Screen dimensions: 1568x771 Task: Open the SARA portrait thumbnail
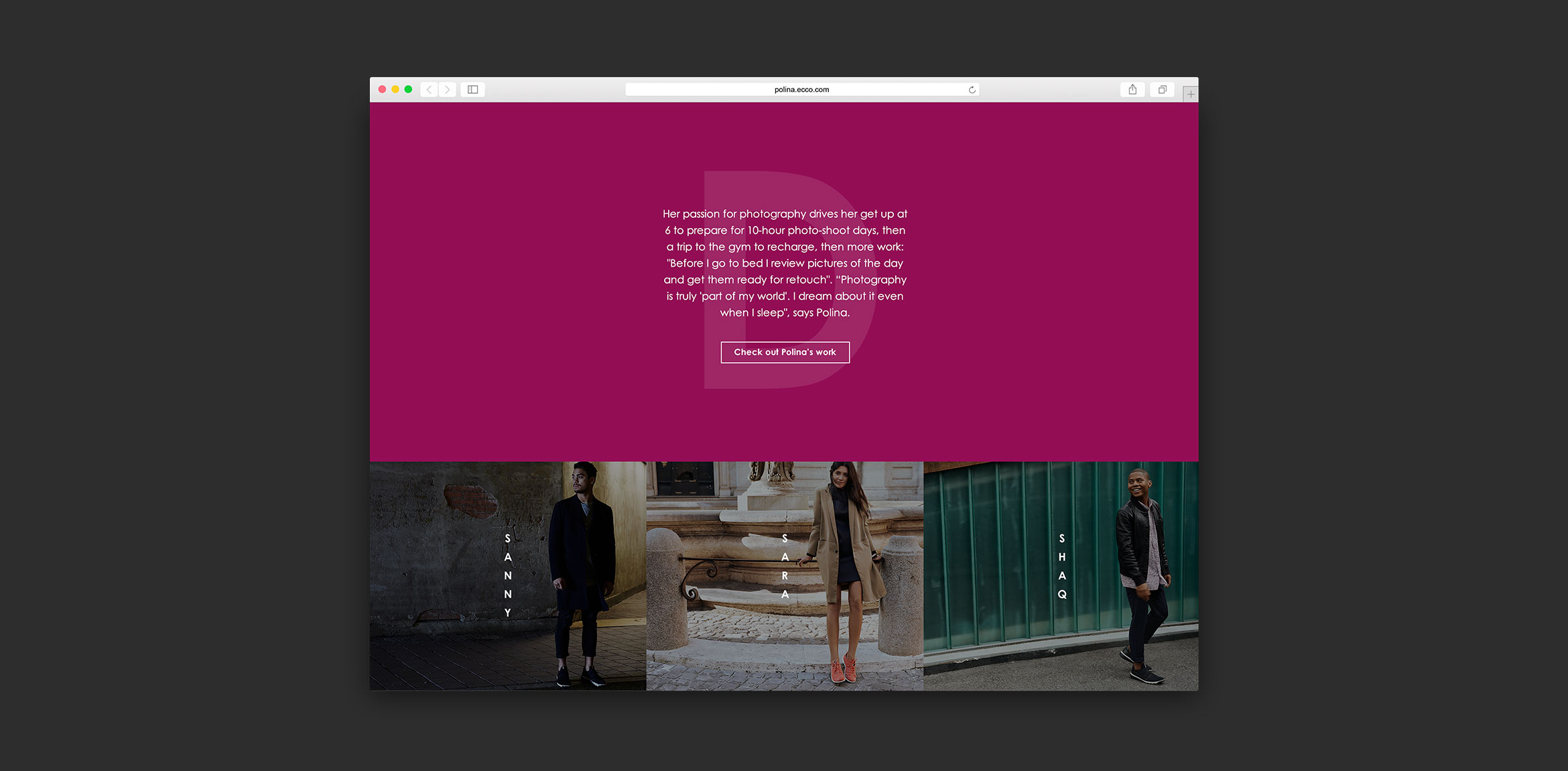pos(785,576)
